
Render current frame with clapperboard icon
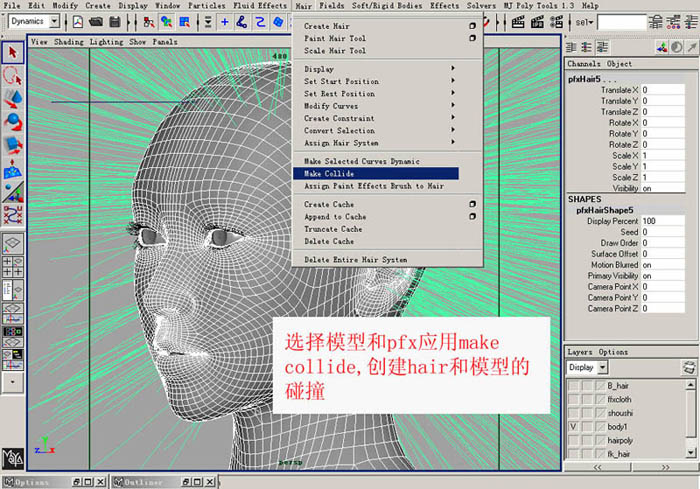[x=518, y=21]
